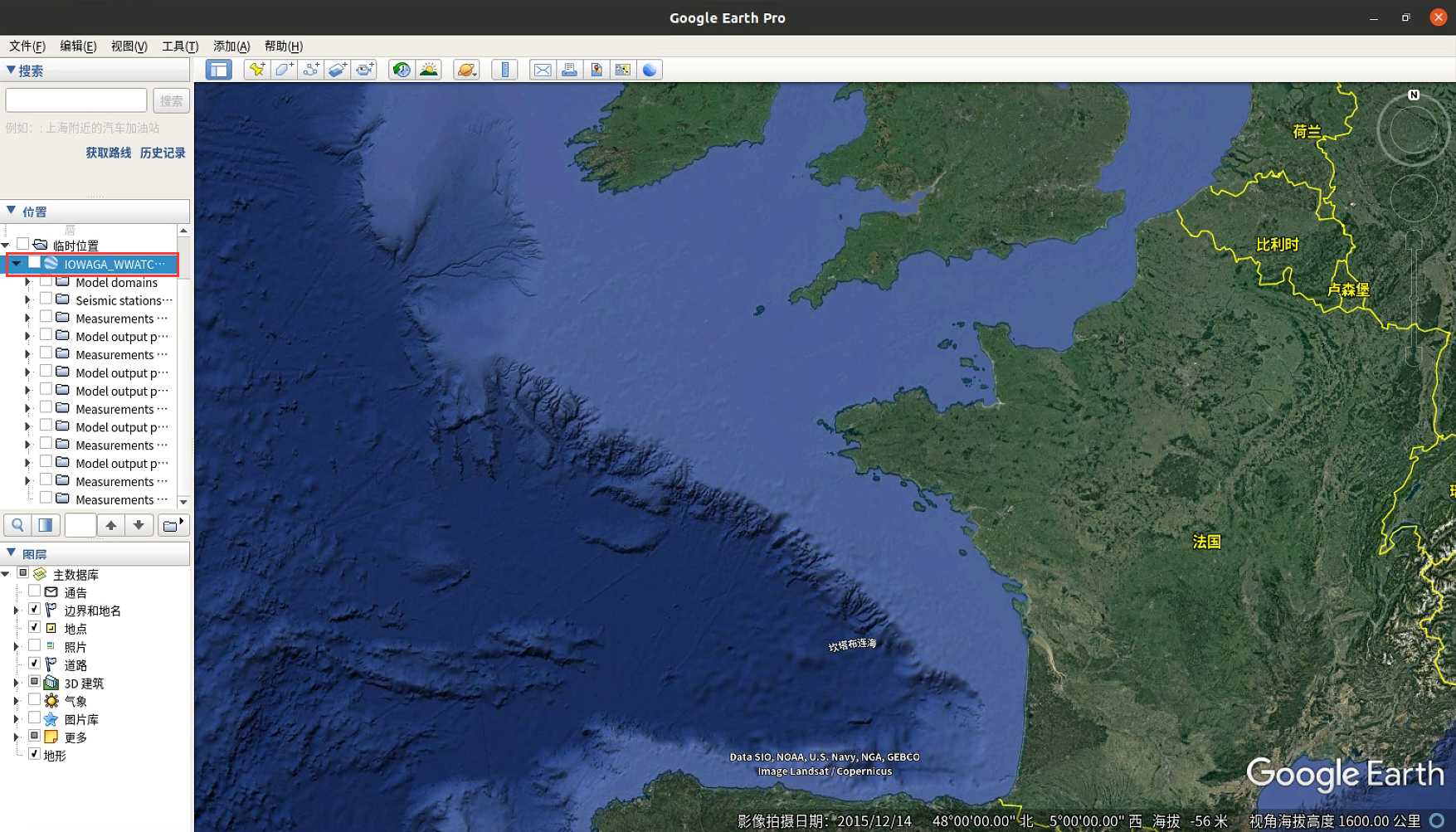Toggle sunlight across the landscape icon
1456x832 pixels.
click(x=429, y=70)
